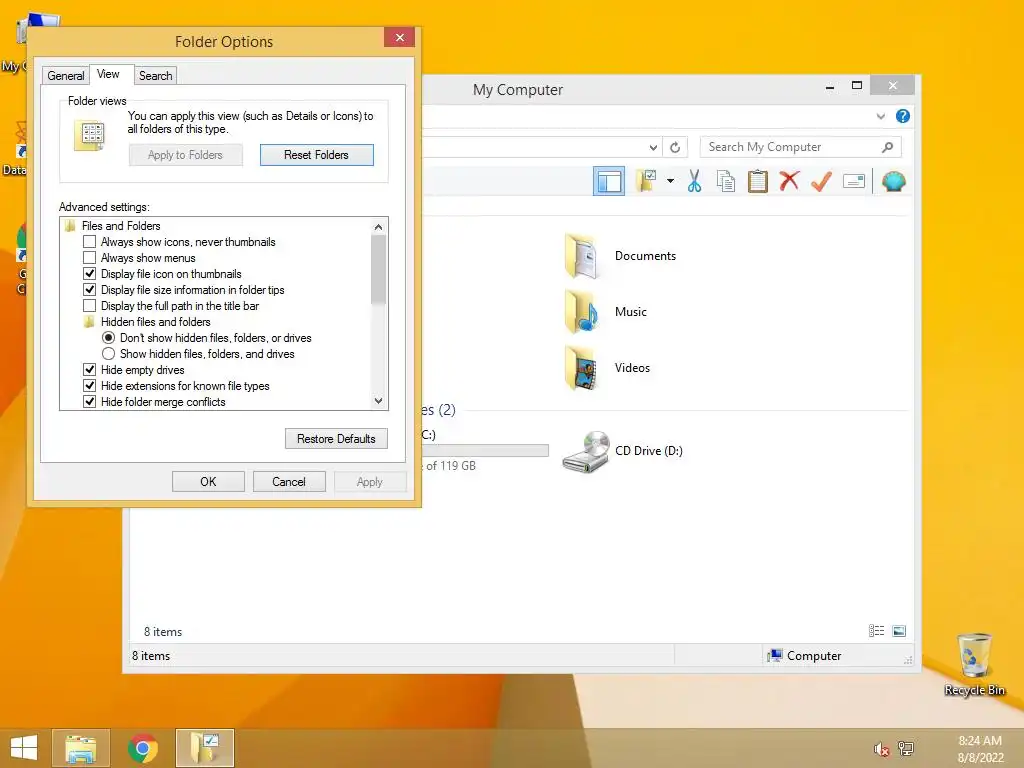Click the orange checkmark Properties icon
The width and height of the screenshot is (1024, 768).
point(821,181)
